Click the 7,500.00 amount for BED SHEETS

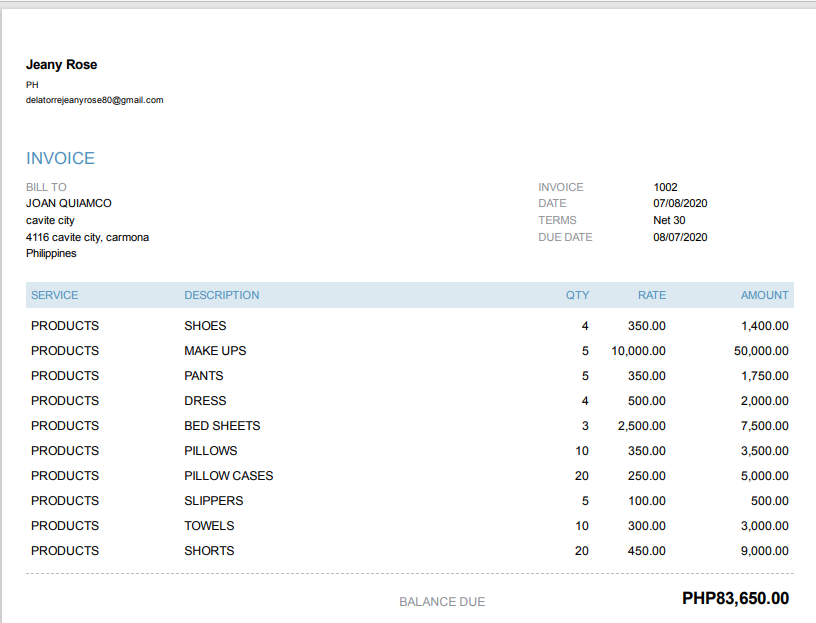(765, 426)
